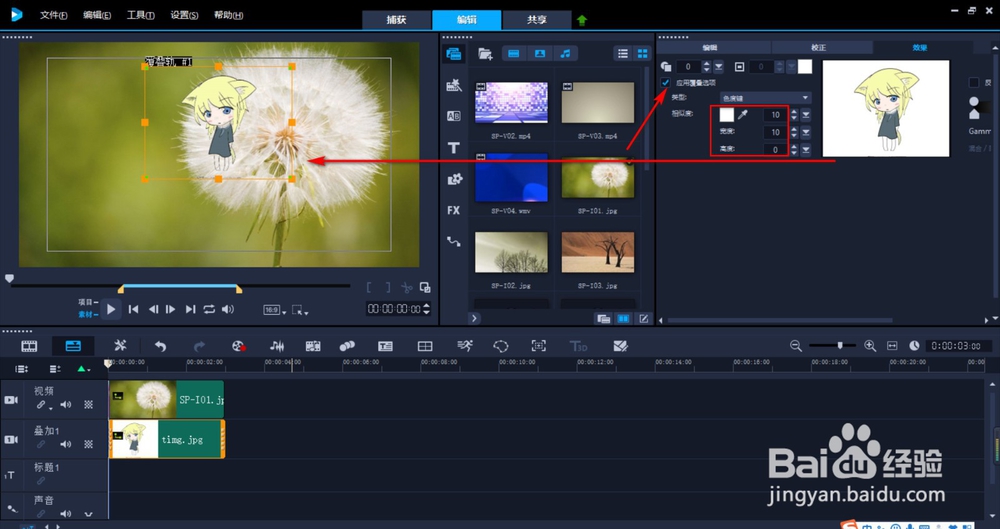The width and height of the screenshot is (1000, 529).
Task: Select the SP-I03.jpg dead trees thumbnail
Action: (598, 253)
